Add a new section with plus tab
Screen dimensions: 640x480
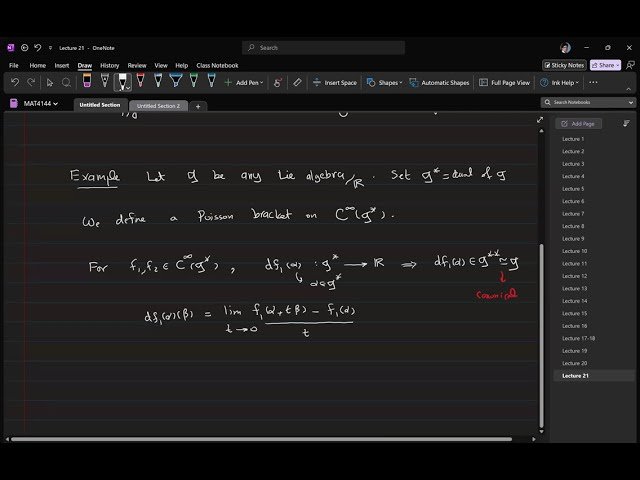(x=198, y=106)
